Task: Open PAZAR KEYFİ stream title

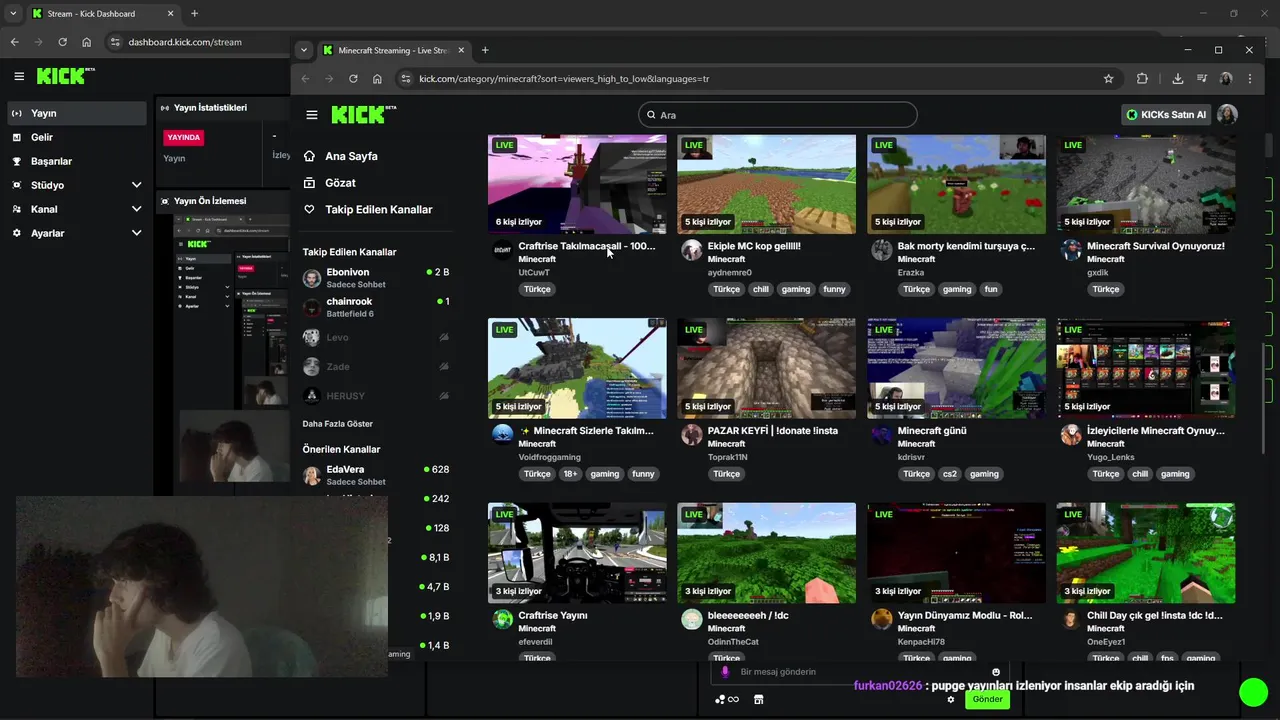Action: tap(773, 431)
